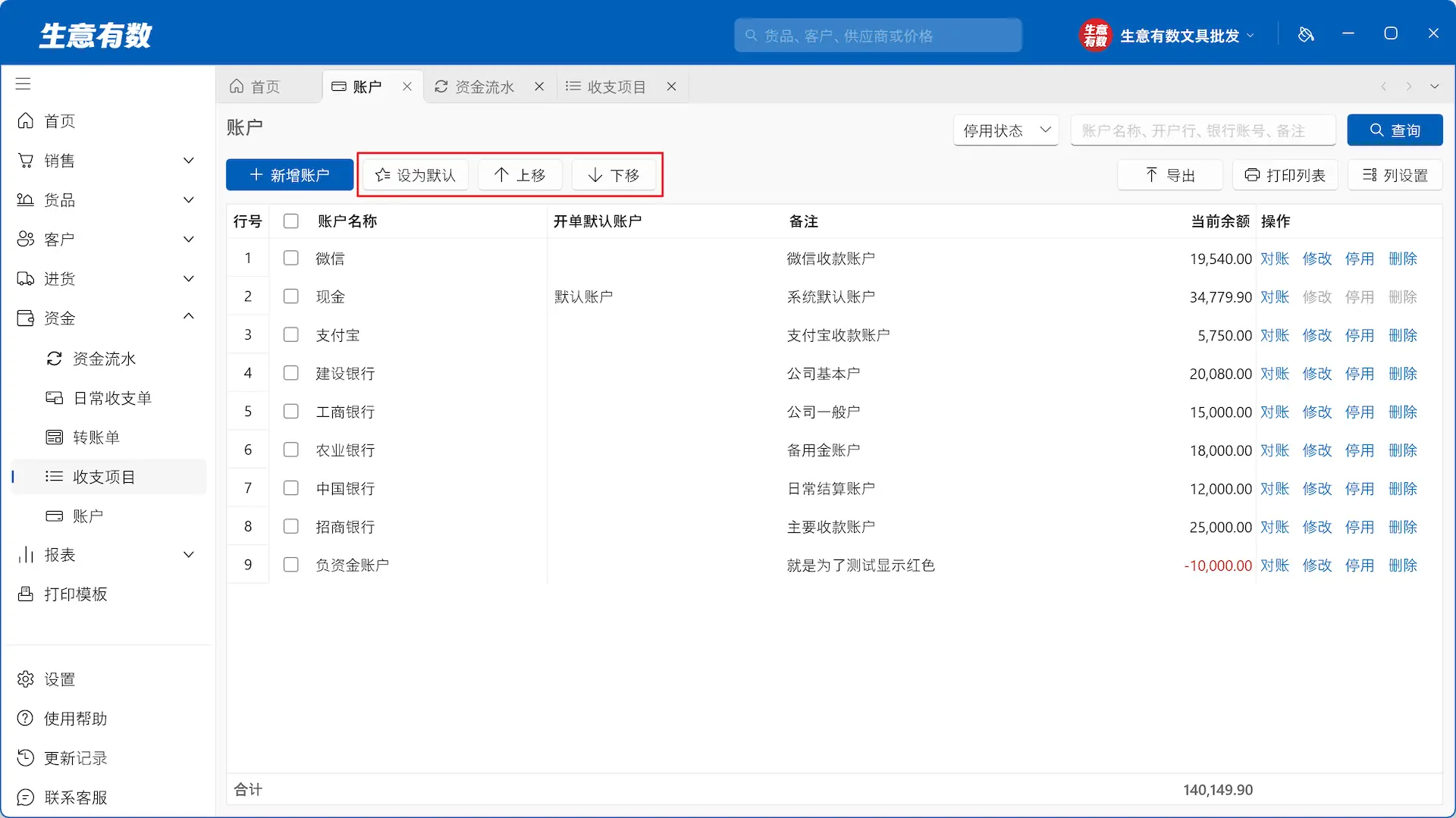The width and height of the screenshot is (1456, 818).
Task: Click 打印列表 print button
Action: (1285, 175)
